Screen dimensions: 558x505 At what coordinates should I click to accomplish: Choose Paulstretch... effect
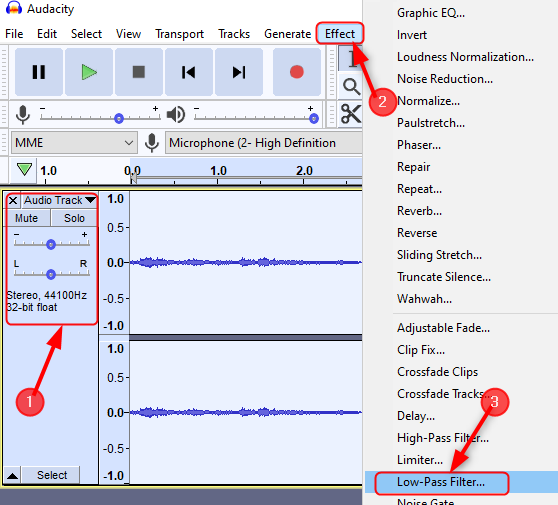pos(431,123)
